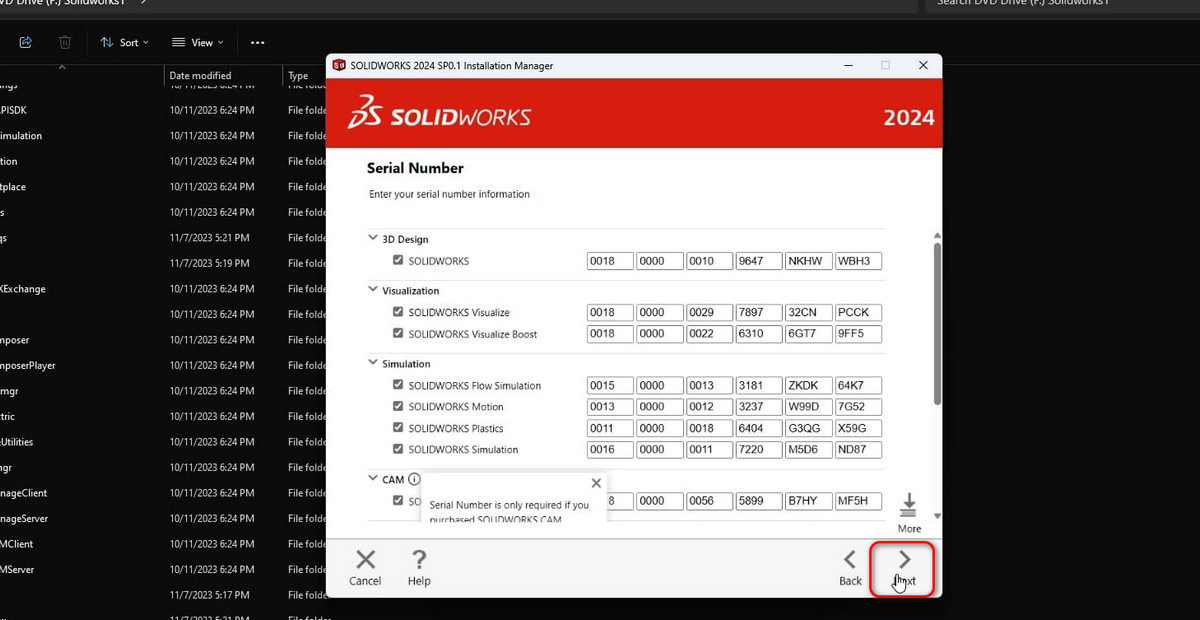Uncheck the SOLIDWORKS 3D Design checkbox
Viewport: 1200px width, 620px height.
(398, 260)
